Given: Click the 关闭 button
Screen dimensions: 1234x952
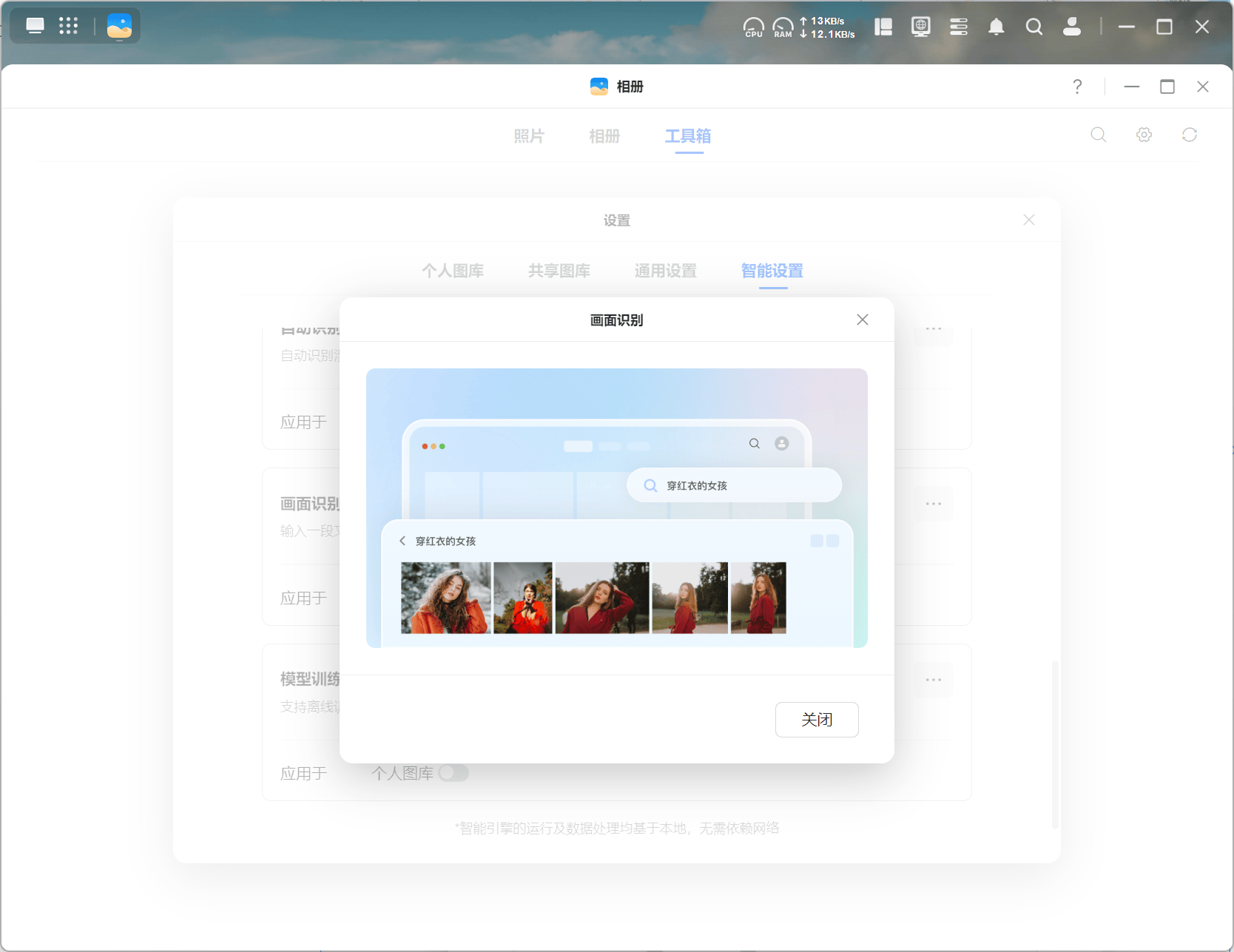Looking at the screenshot, I should pyautogui.click(x=817, y=720).
